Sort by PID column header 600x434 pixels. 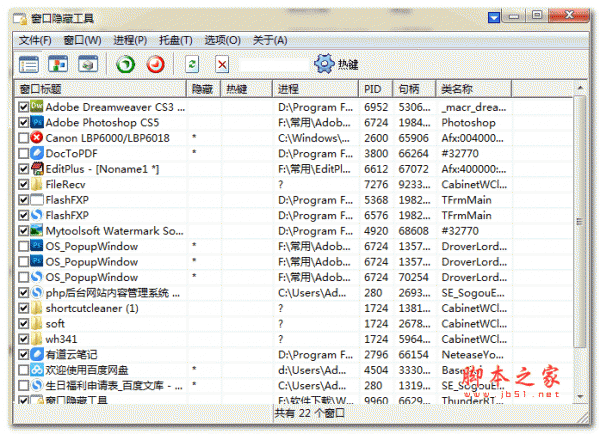[375, 89]
